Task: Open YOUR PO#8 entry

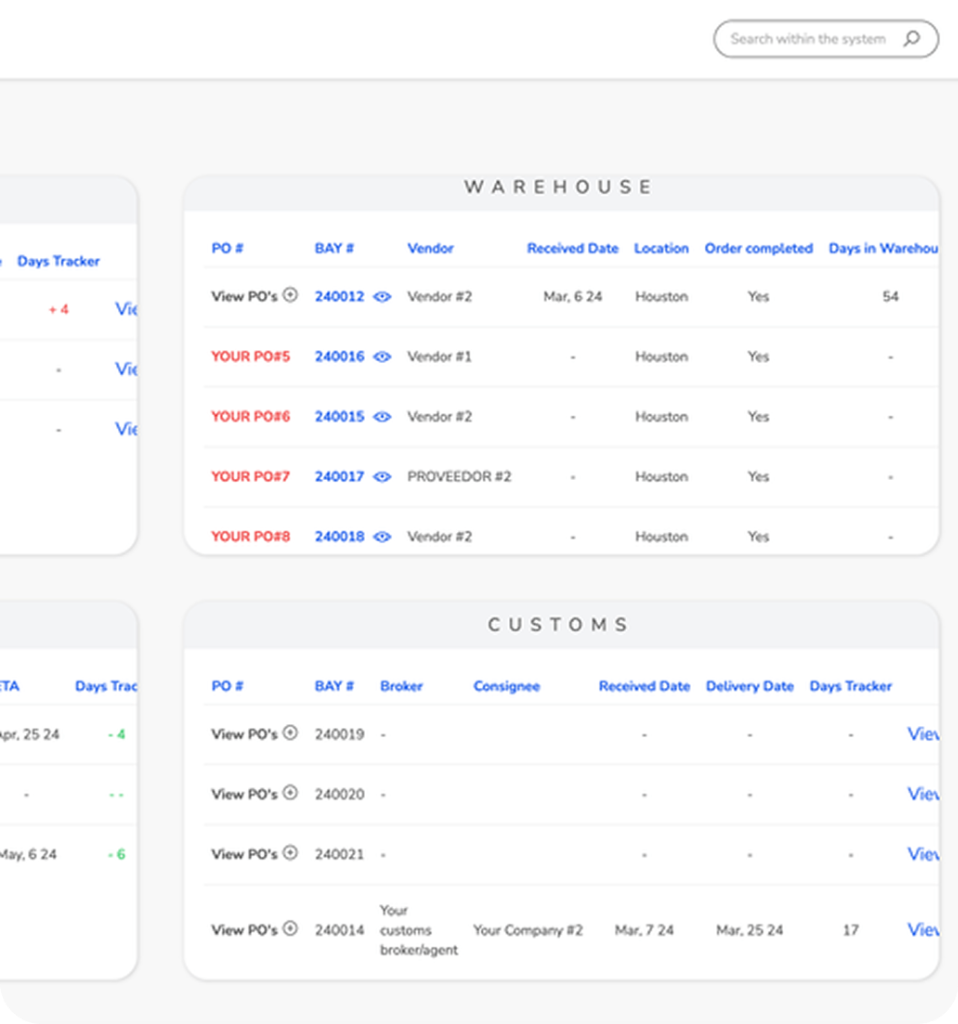Action: point(251,537)
